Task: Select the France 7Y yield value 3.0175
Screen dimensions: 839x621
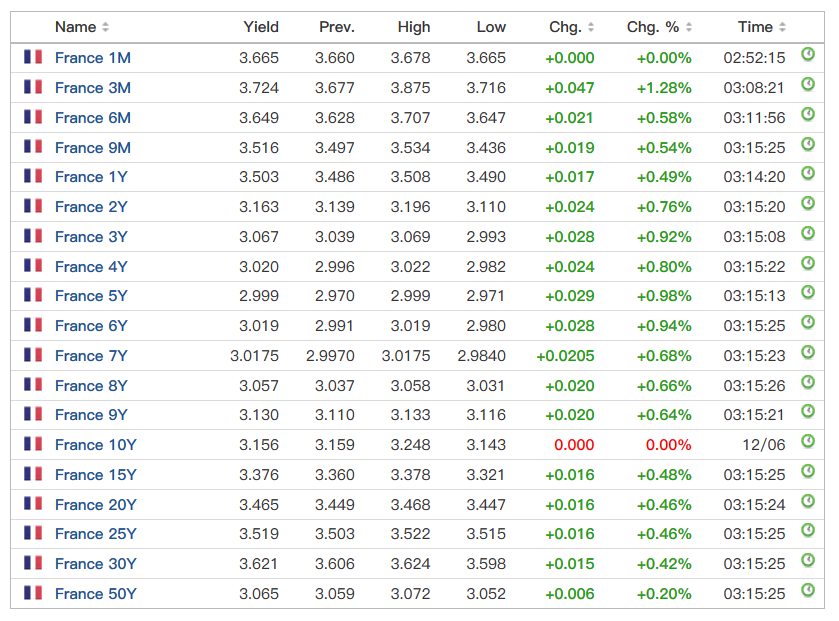Action: 255,356
